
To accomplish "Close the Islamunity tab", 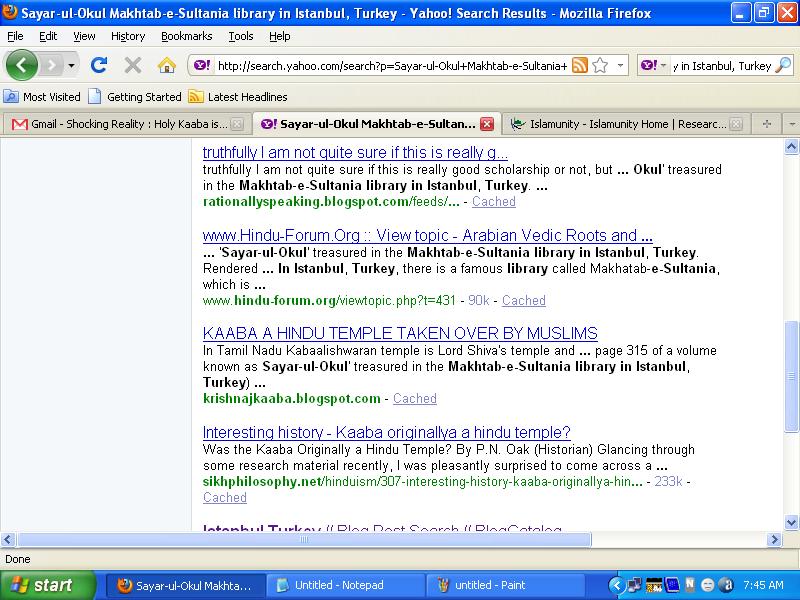I will click(736, 124).
